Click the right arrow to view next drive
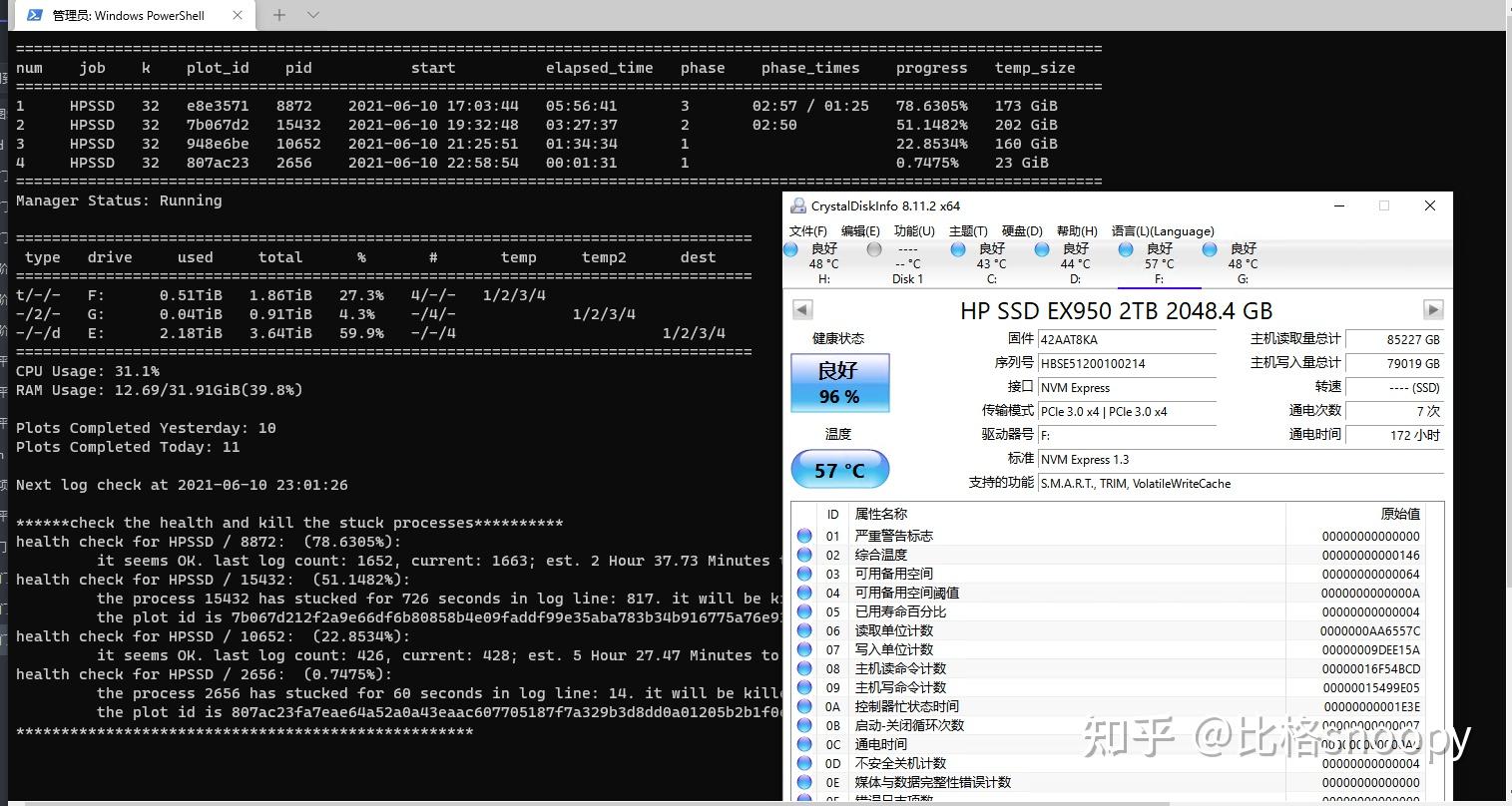Viewport: 1512px width, 806px height. (x=1433, y=309)
